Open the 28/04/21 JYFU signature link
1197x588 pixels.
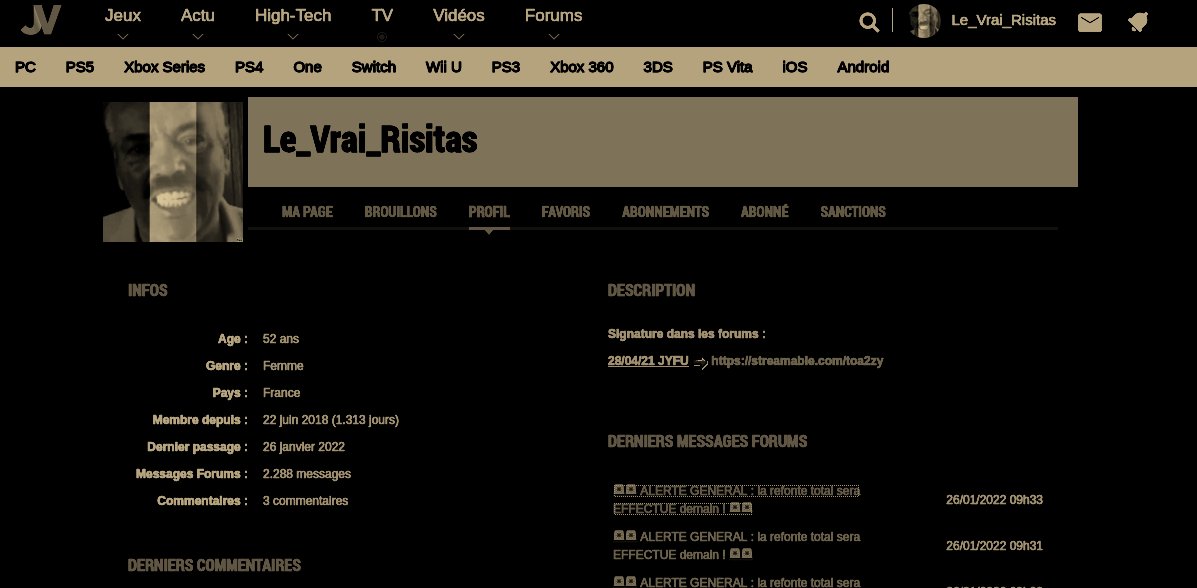tap(648, 360)
